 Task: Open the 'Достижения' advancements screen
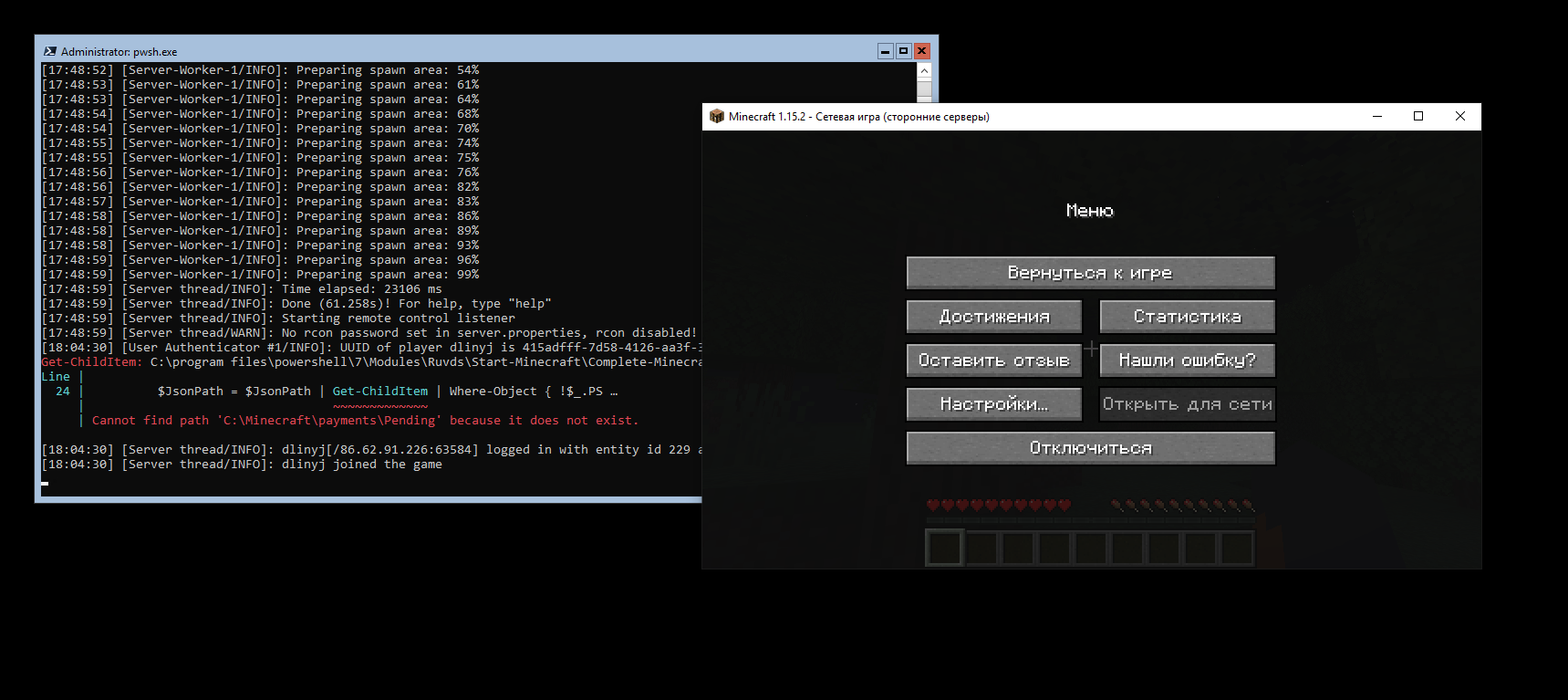tap(994, 317)
